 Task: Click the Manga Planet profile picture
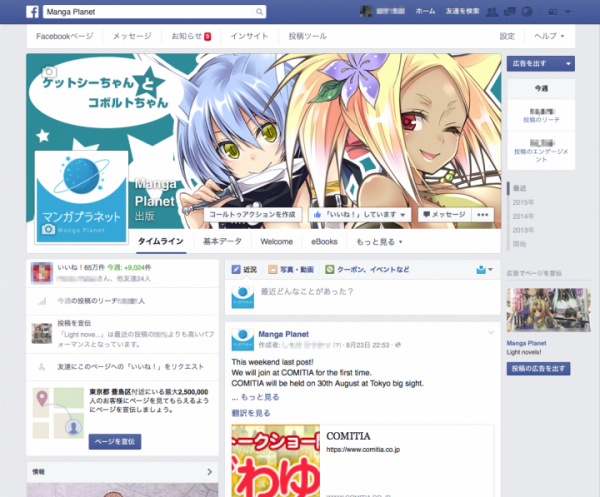(81, 197)
